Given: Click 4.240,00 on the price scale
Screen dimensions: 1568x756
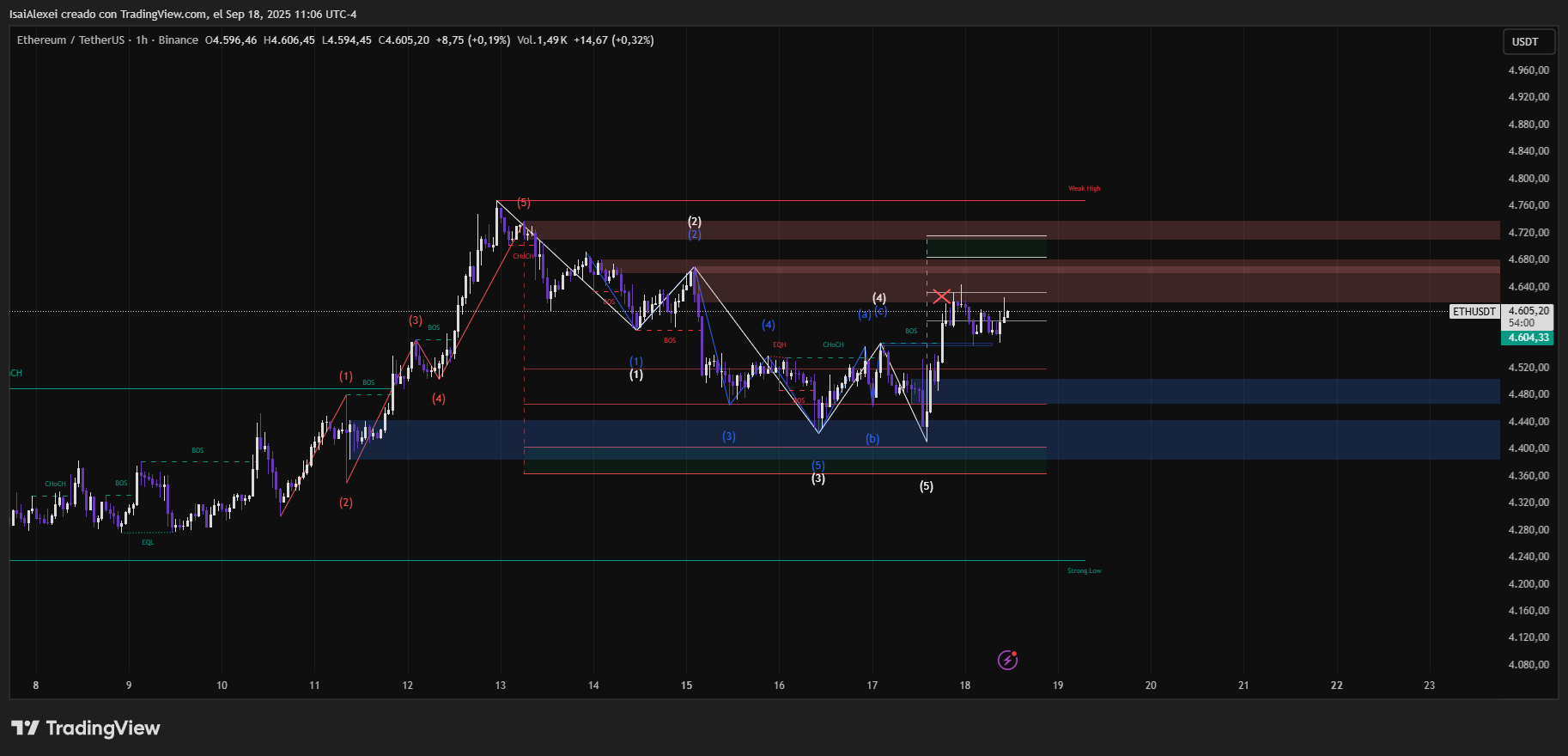Looking at the screenshot, I should (1528, 557).
